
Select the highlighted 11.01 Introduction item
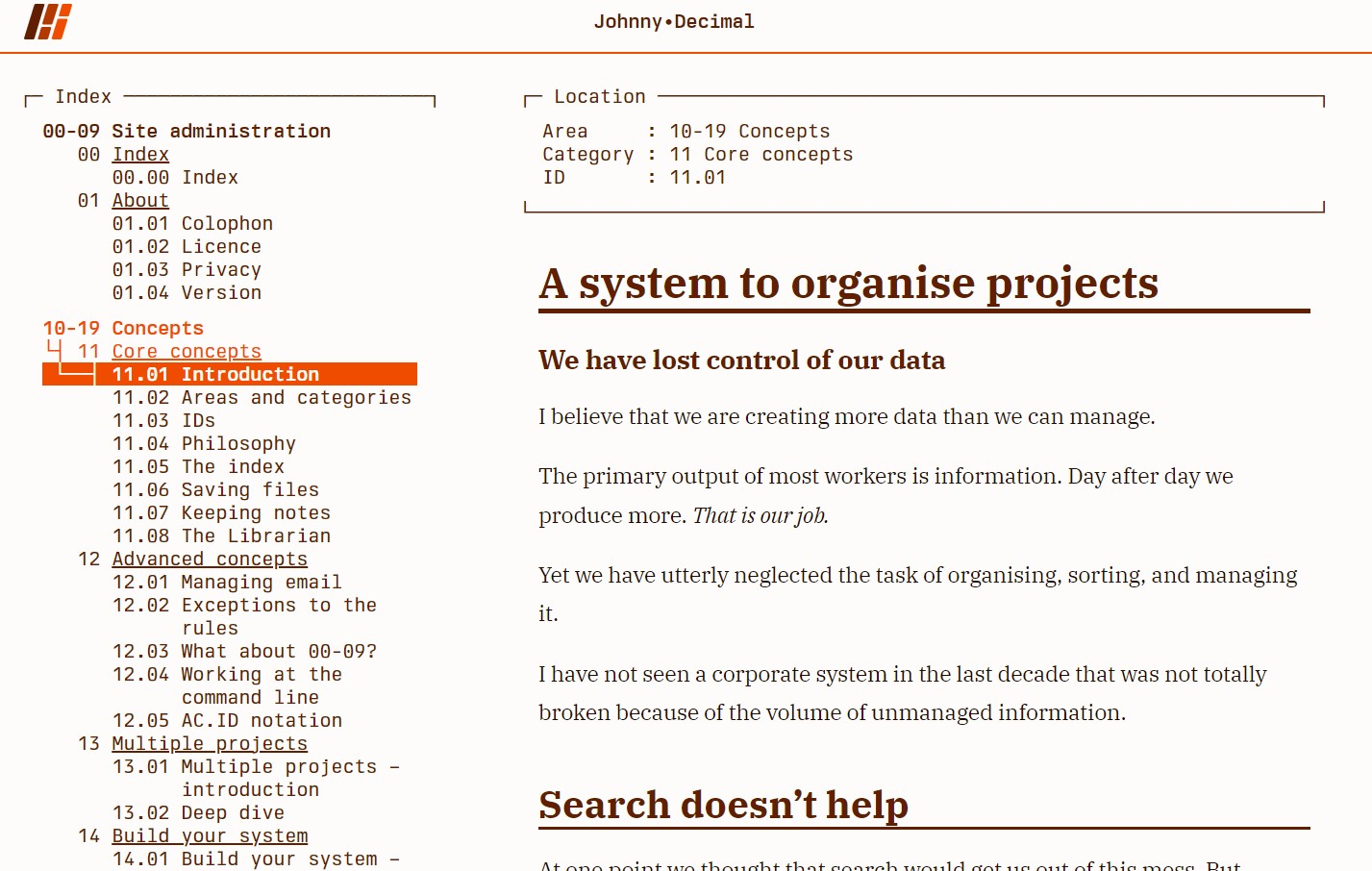(x=230, y=374)
